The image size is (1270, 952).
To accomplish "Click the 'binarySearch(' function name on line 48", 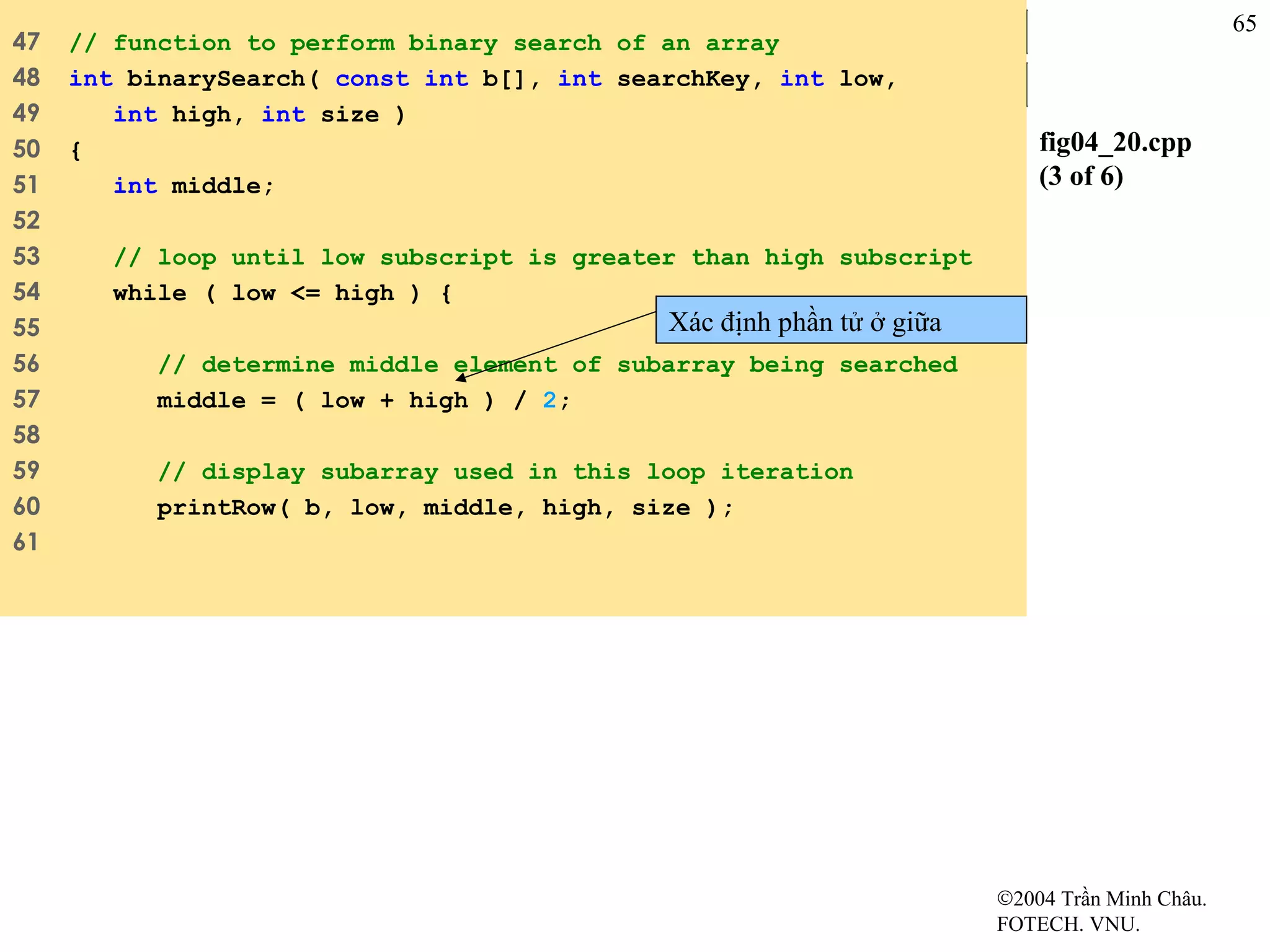I will coord(224,79).
